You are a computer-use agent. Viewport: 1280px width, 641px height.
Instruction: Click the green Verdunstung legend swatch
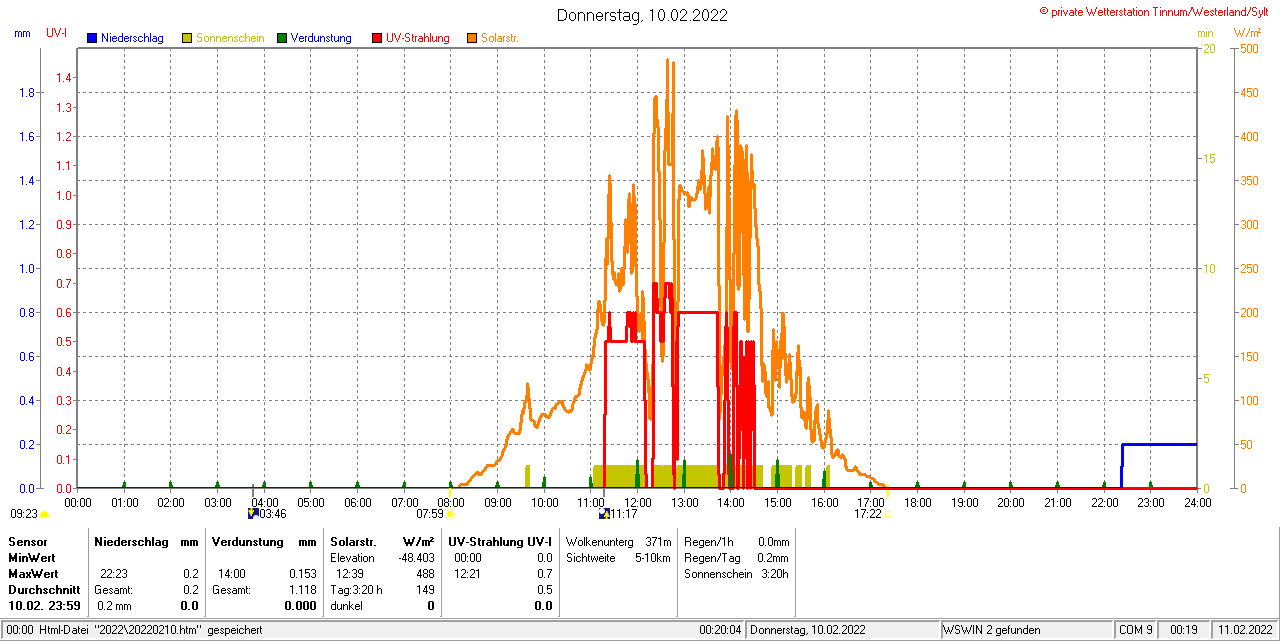pos(282,38)
